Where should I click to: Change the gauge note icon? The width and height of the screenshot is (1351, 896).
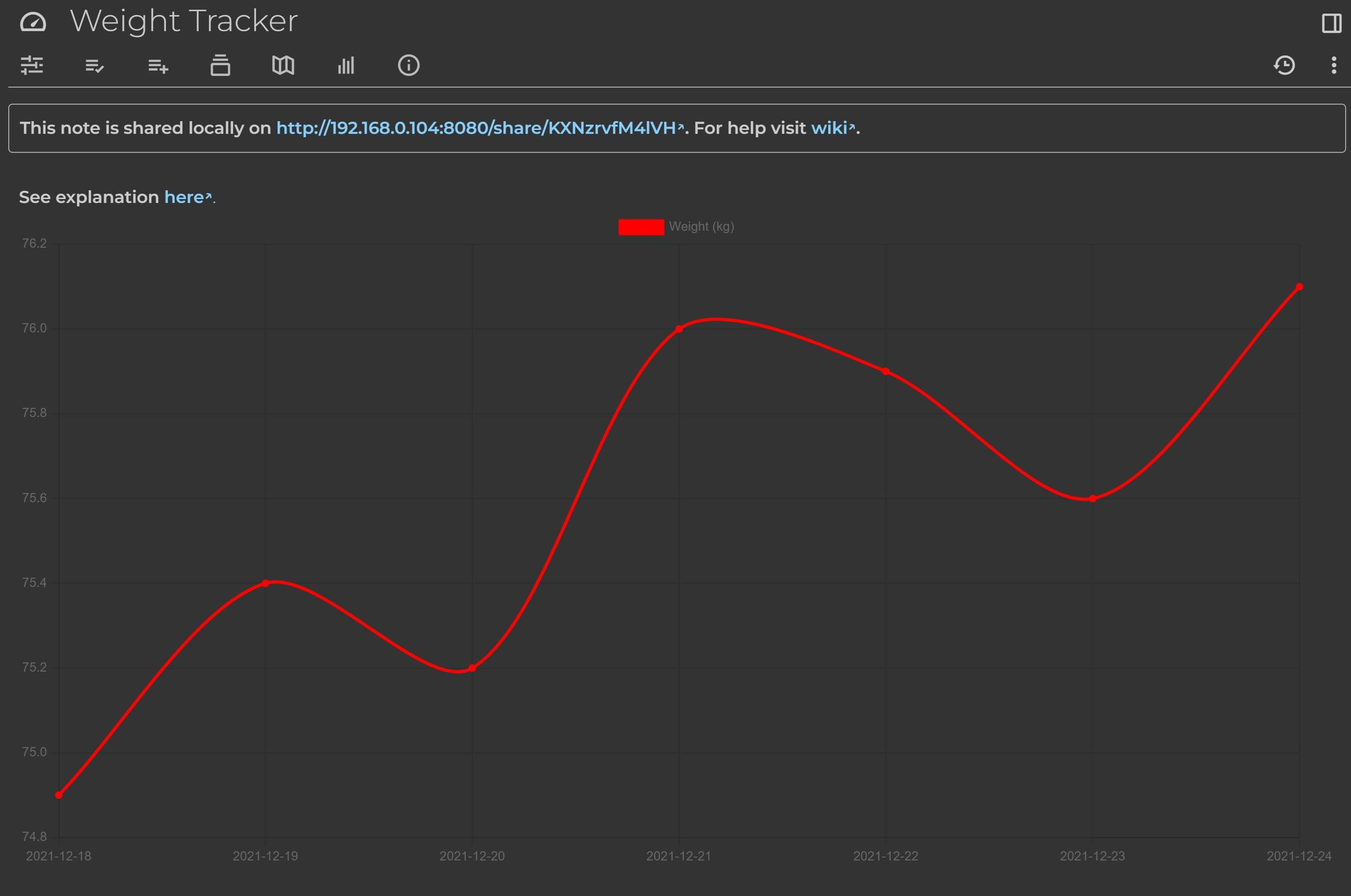click(x=33, y=22)
